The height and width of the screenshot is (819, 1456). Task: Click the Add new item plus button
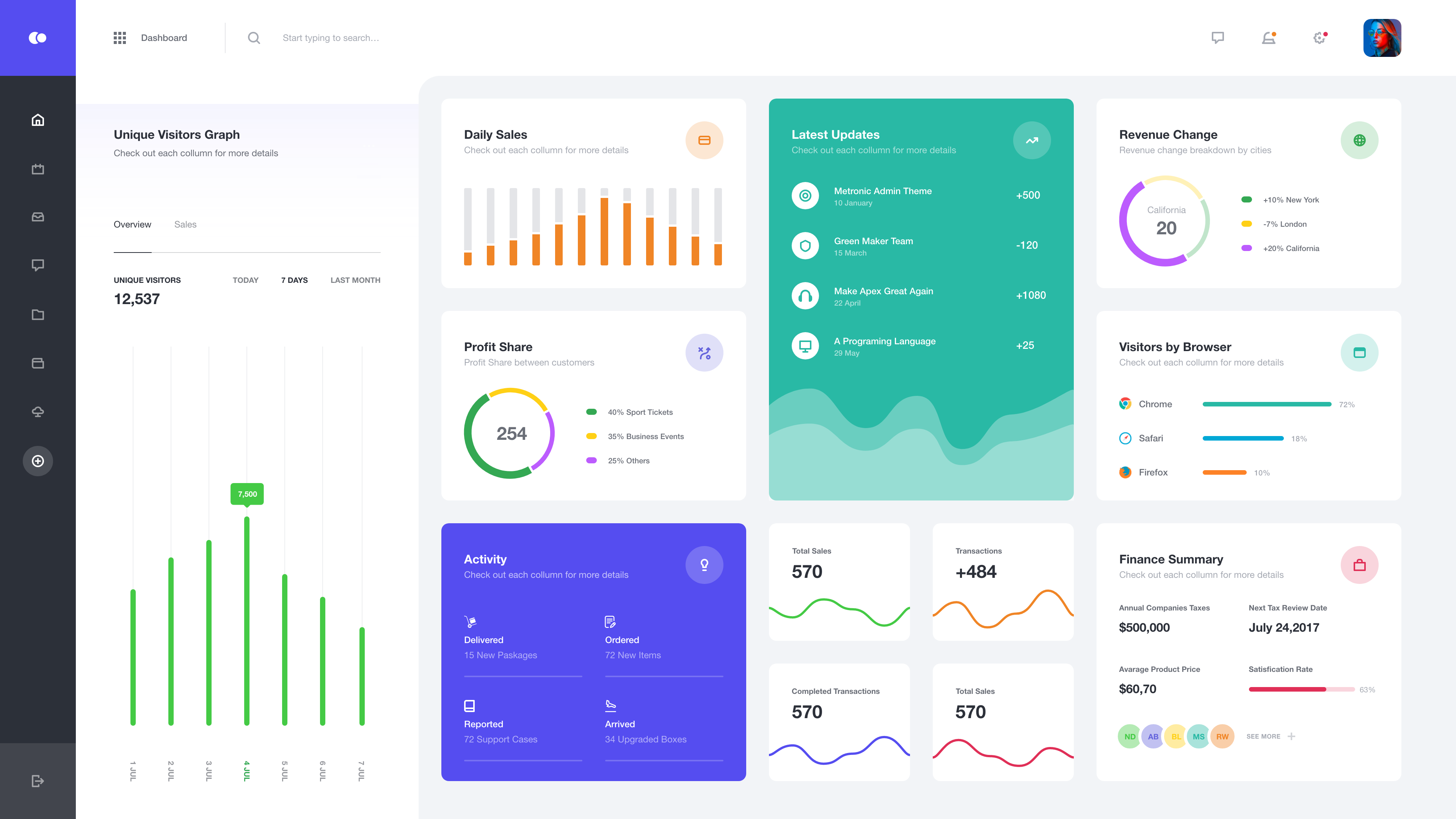pos(37,461)
